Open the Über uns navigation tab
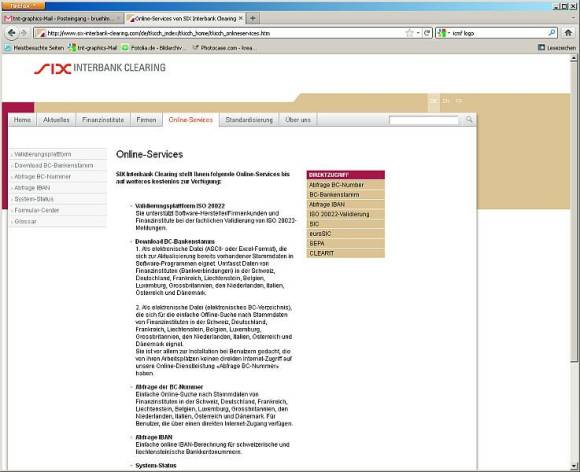The height and width of the screenshot is (472, 580). 298,120
